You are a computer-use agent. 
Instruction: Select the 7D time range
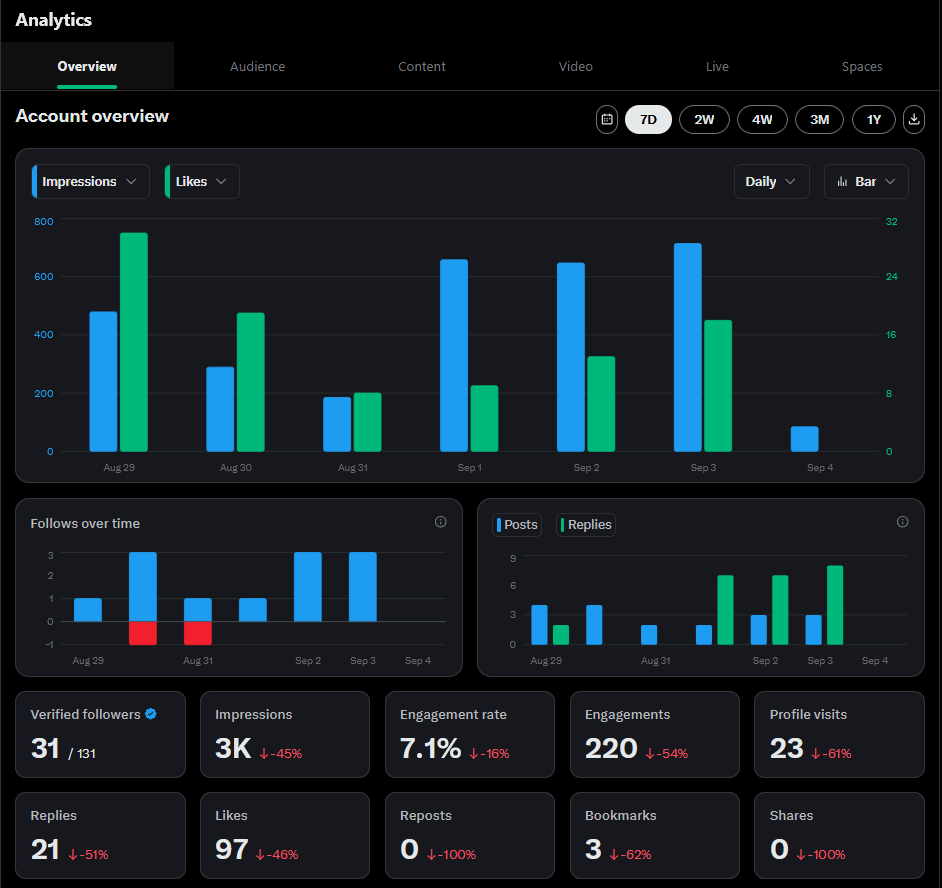point(648,120)
